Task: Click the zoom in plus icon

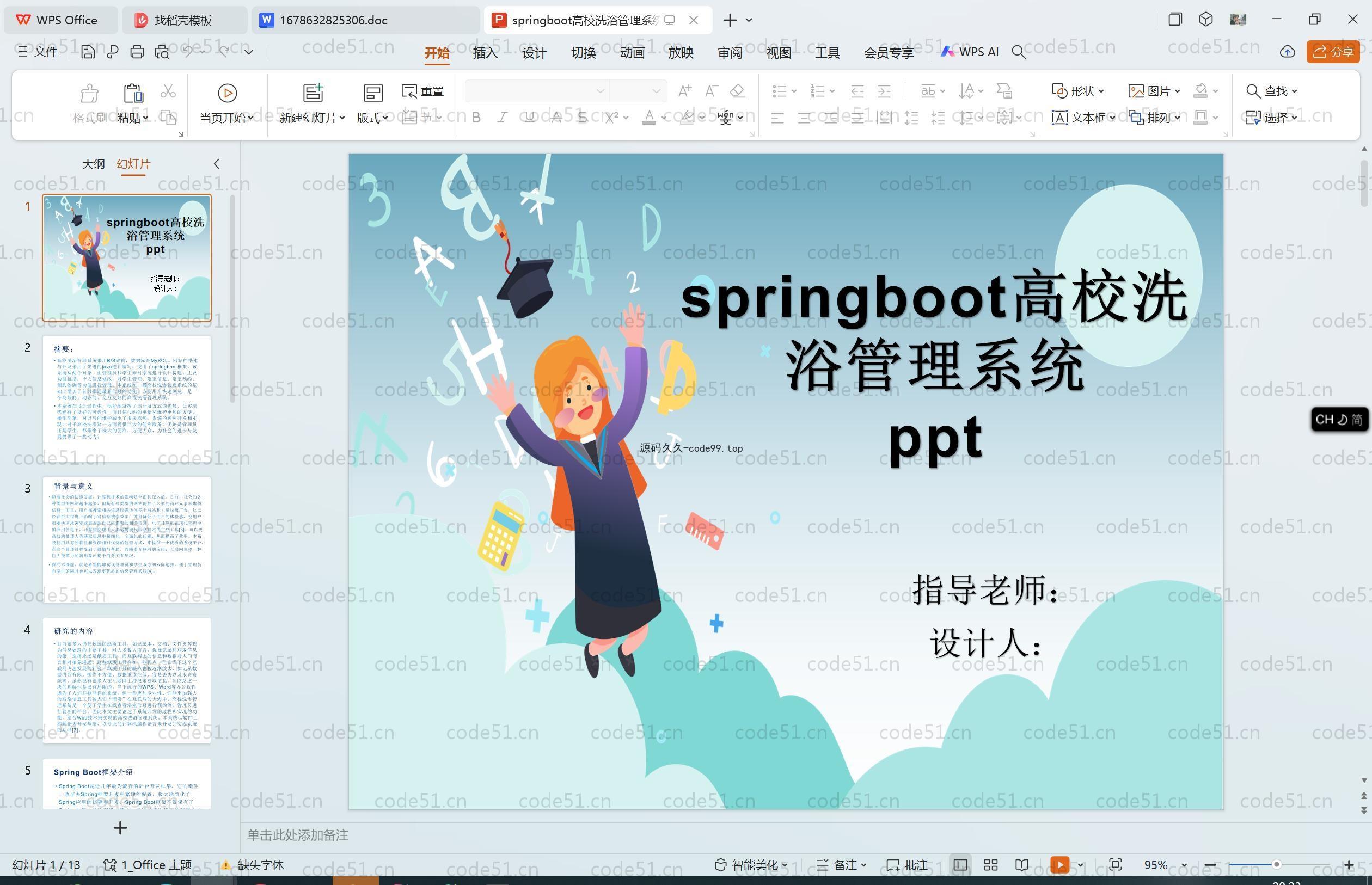Action: tap(1349, 865)
